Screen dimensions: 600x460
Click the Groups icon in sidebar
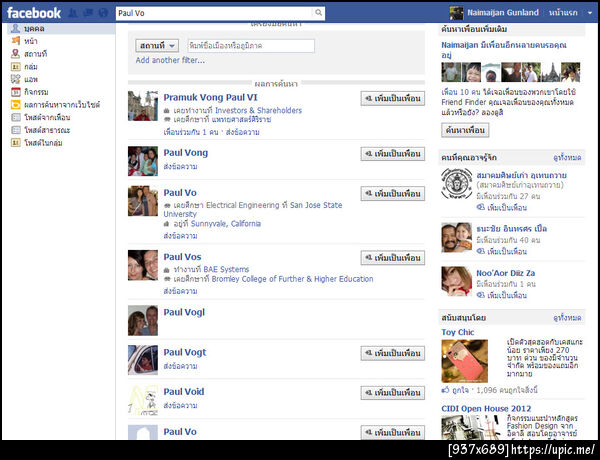[16, 67]
